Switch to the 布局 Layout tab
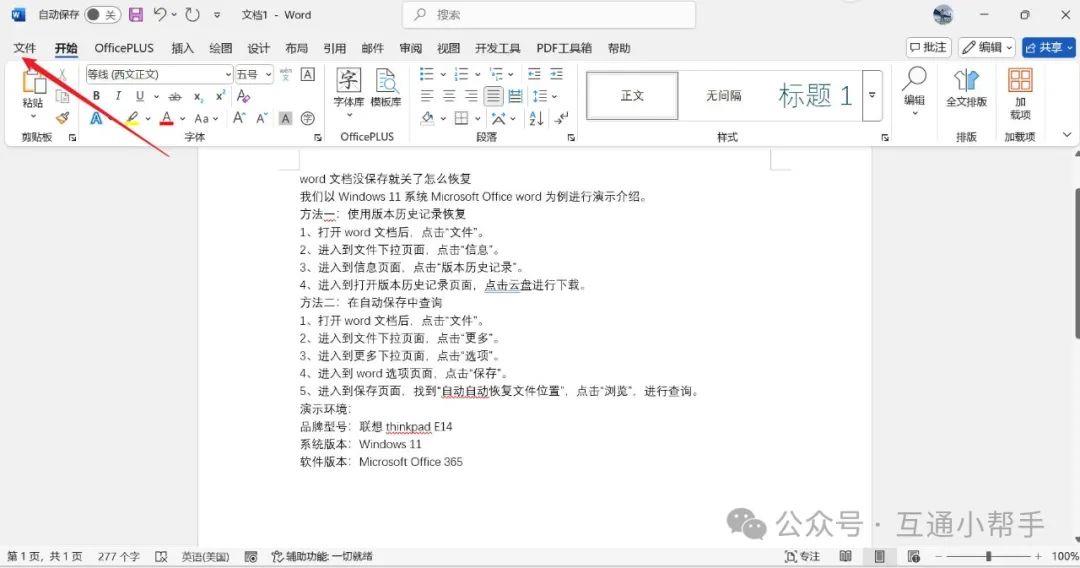1080x568 pixels. (296, 48)
